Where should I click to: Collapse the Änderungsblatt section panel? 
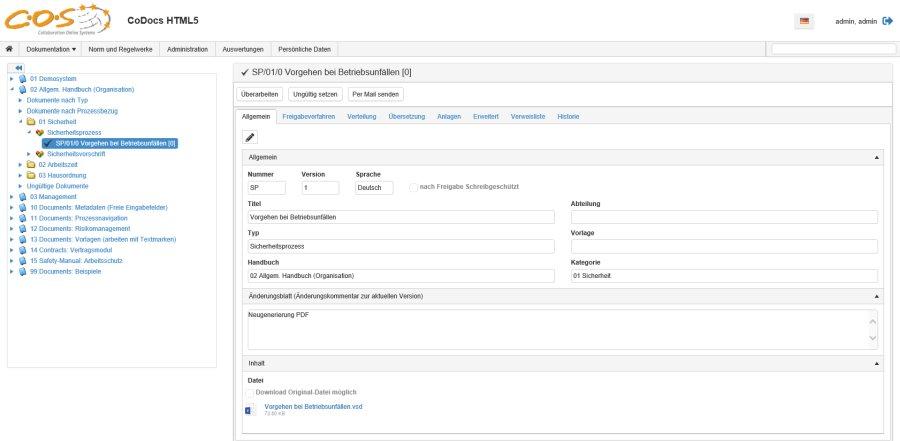(x=877, y=297)
